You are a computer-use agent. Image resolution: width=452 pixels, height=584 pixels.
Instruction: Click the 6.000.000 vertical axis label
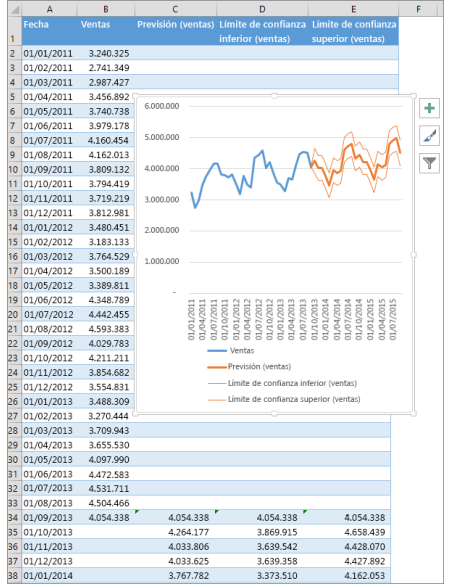[x=162, y=107]
